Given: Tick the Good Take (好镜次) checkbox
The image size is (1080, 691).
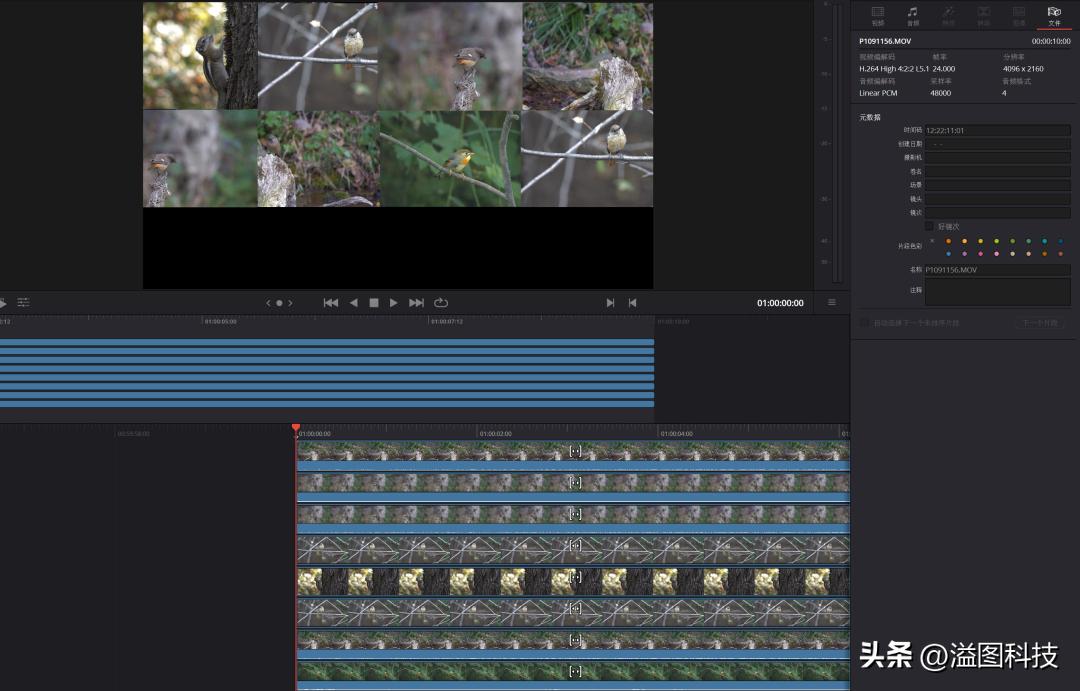Looking at the screenshot, I should pyautogui.click(x=929, y=226).
